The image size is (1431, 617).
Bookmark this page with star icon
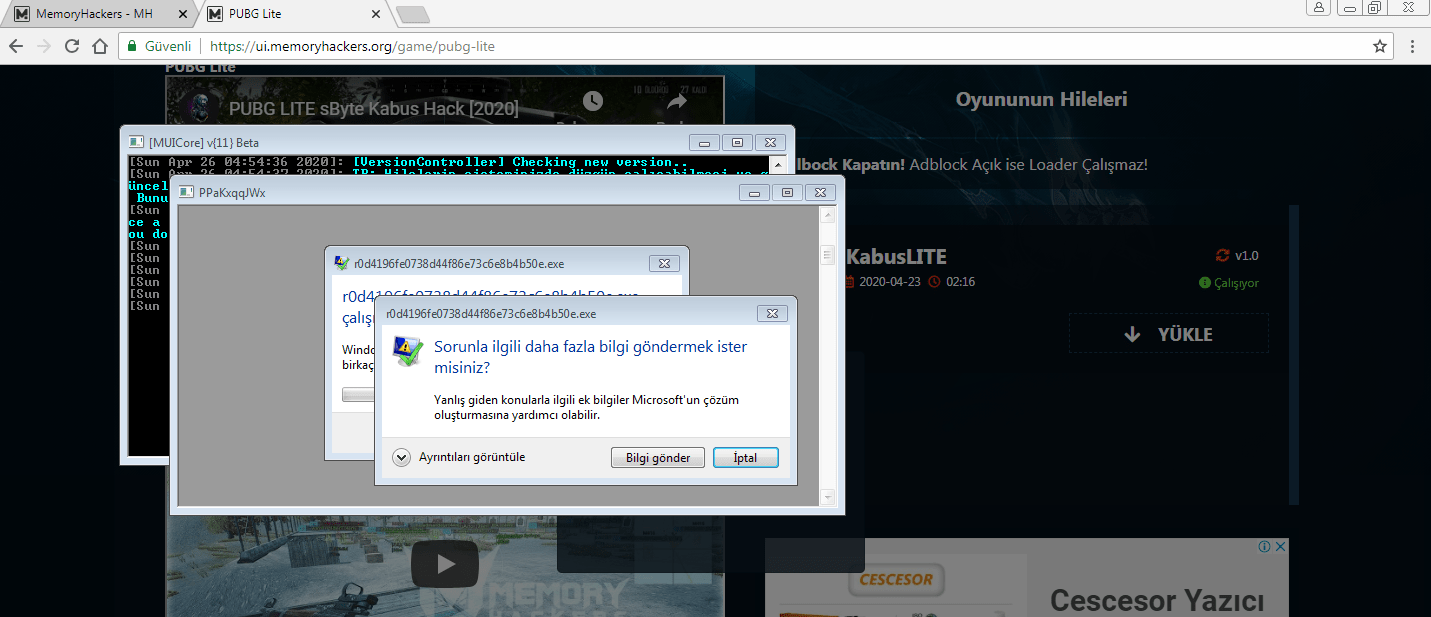[x=1380, y=46]
